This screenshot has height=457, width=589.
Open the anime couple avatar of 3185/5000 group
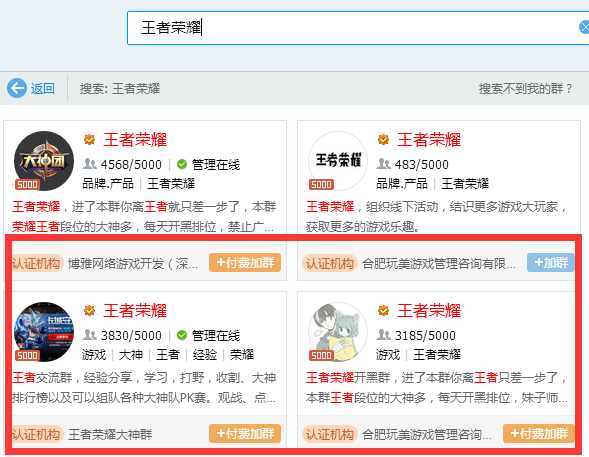coord(338,332)
